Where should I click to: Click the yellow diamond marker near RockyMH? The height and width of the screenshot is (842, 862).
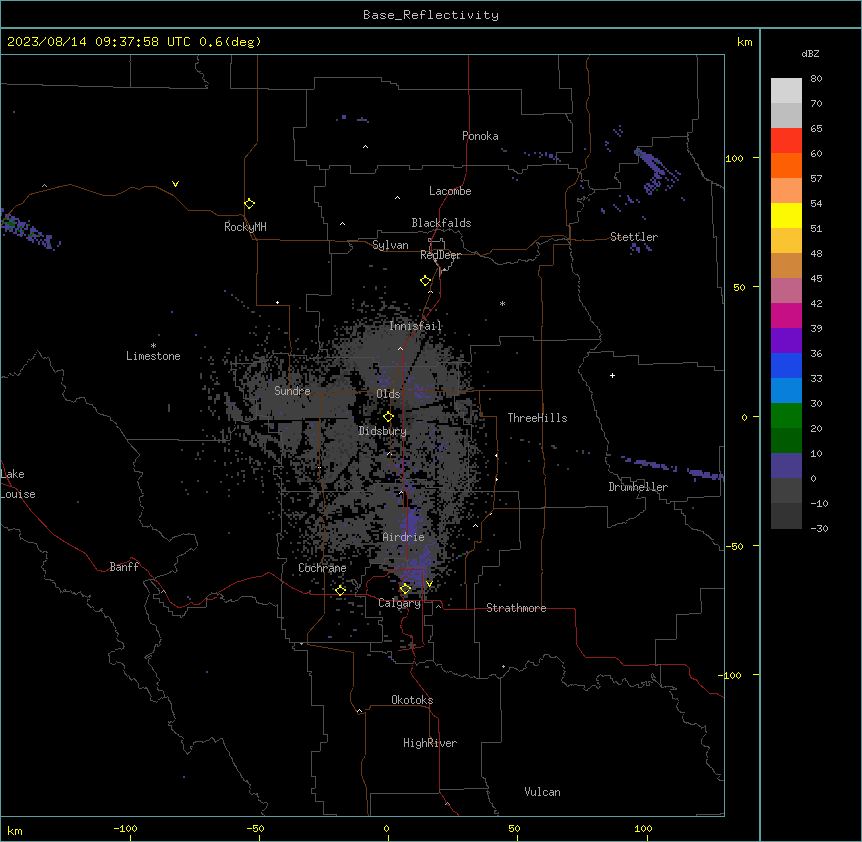coord(250,204)
